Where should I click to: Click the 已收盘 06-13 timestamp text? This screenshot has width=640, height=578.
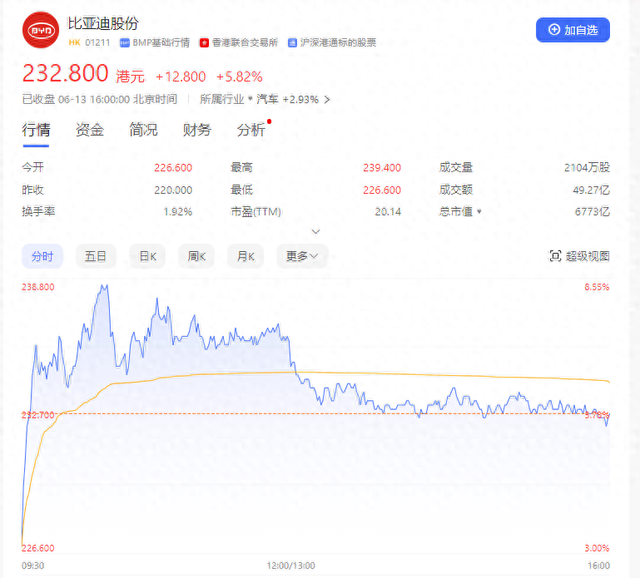tap(100, 99)
